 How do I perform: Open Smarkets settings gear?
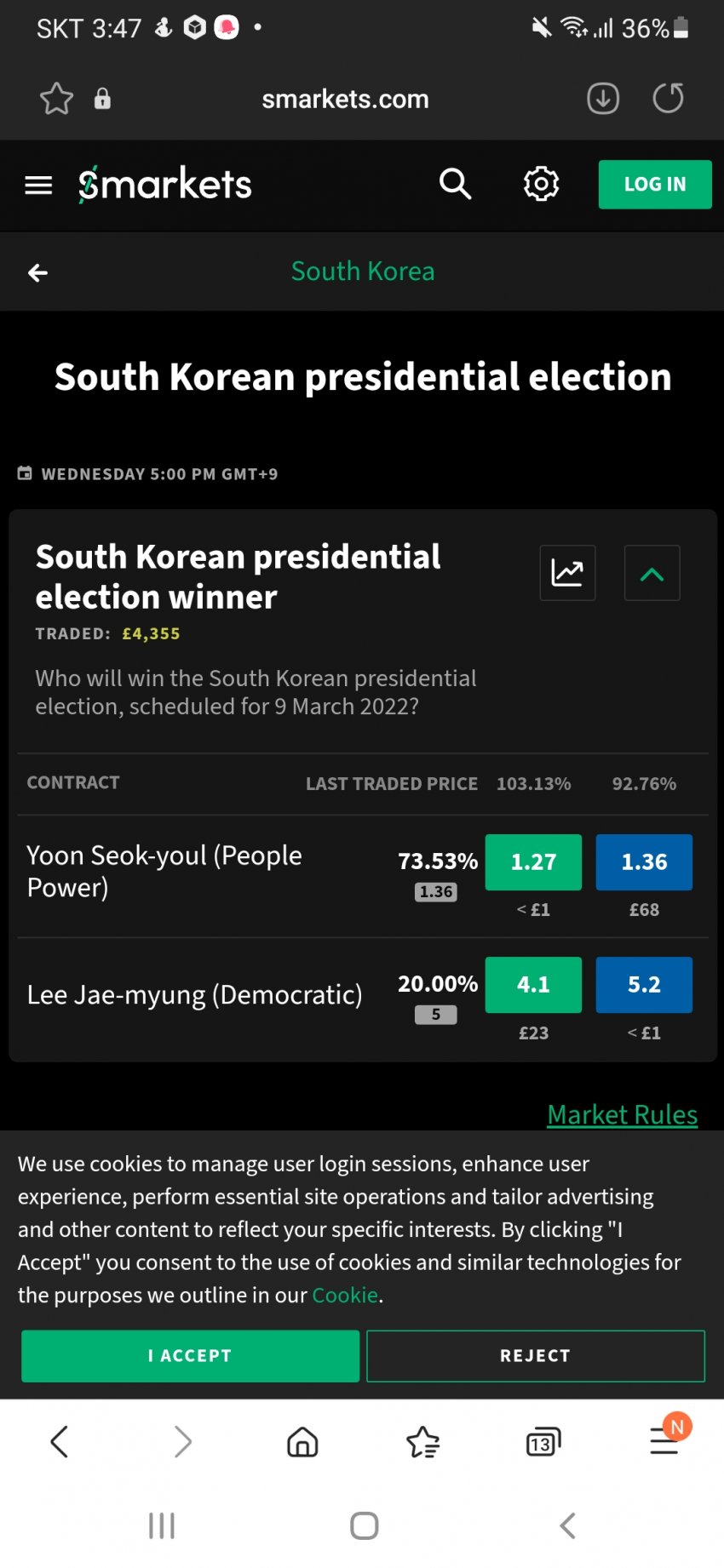pos(541,184)
